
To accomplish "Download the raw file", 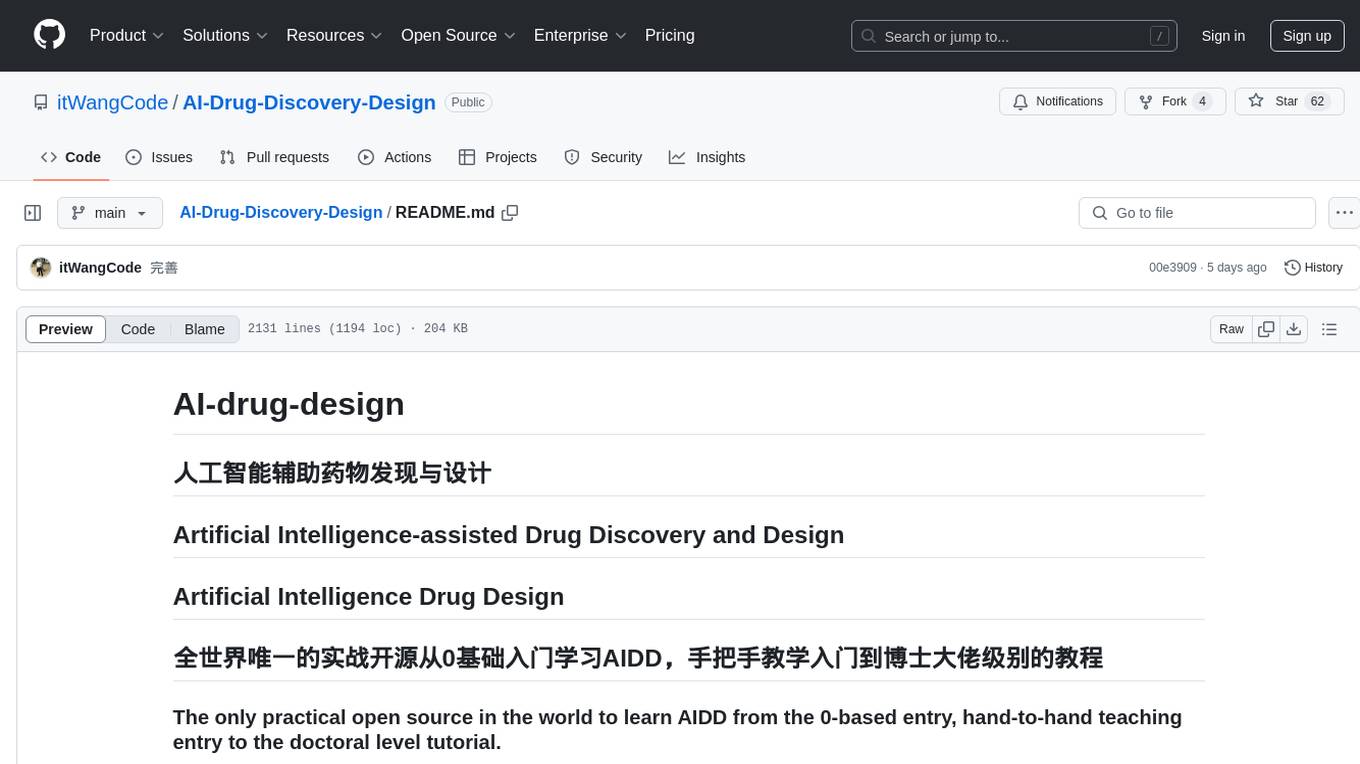I will point(1294,329).
